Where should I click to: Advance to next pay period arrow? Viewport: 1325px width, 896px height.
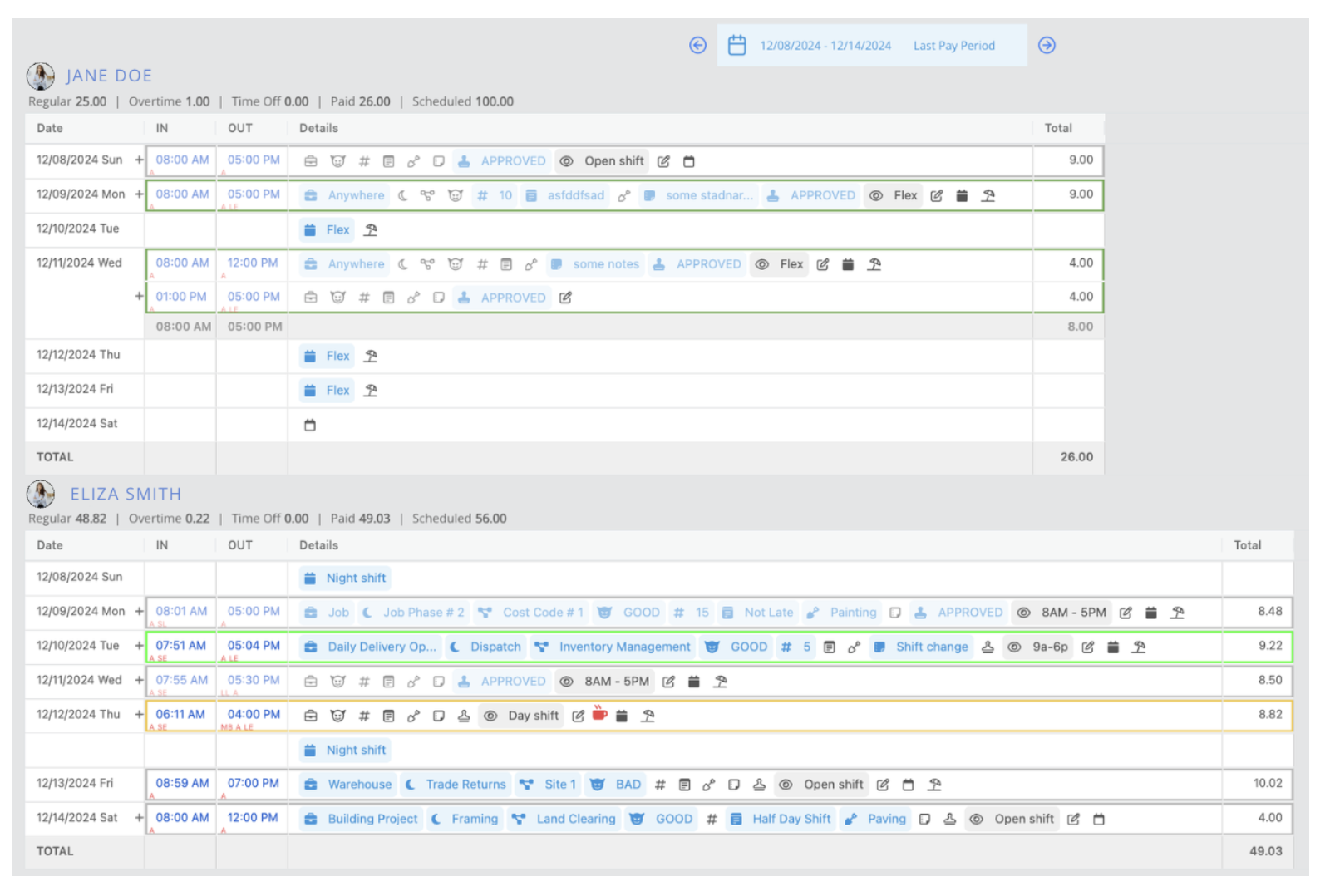(1047, 46)
